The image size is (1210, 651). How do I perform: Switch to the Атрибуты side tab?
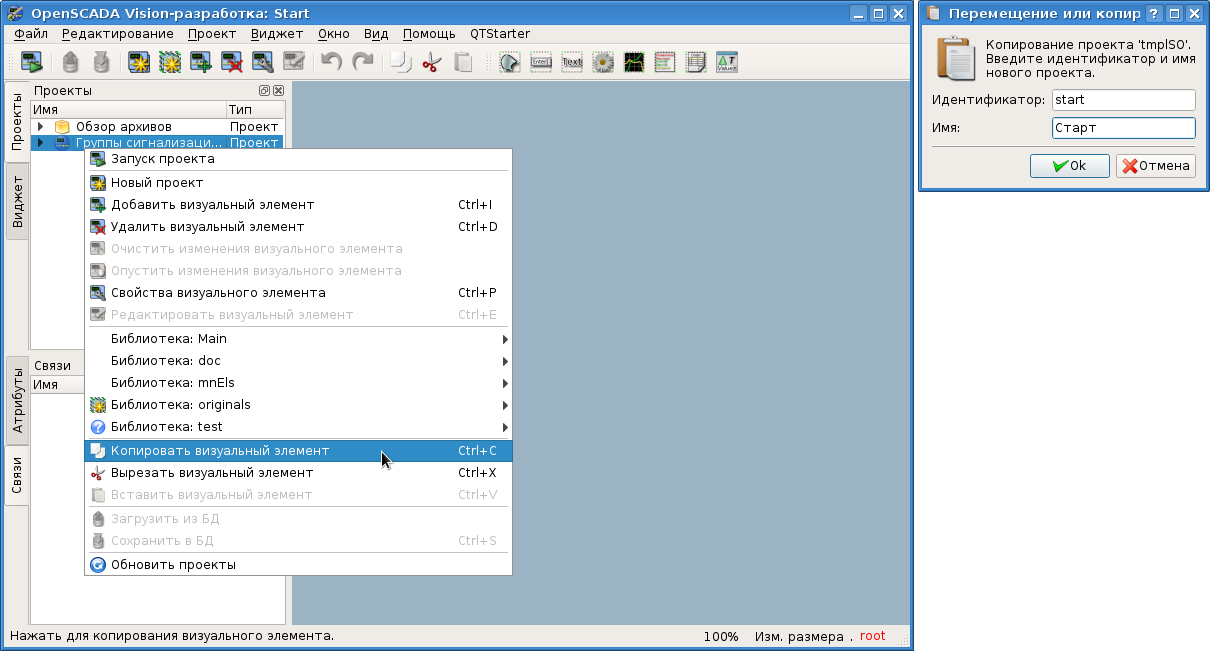17,400
